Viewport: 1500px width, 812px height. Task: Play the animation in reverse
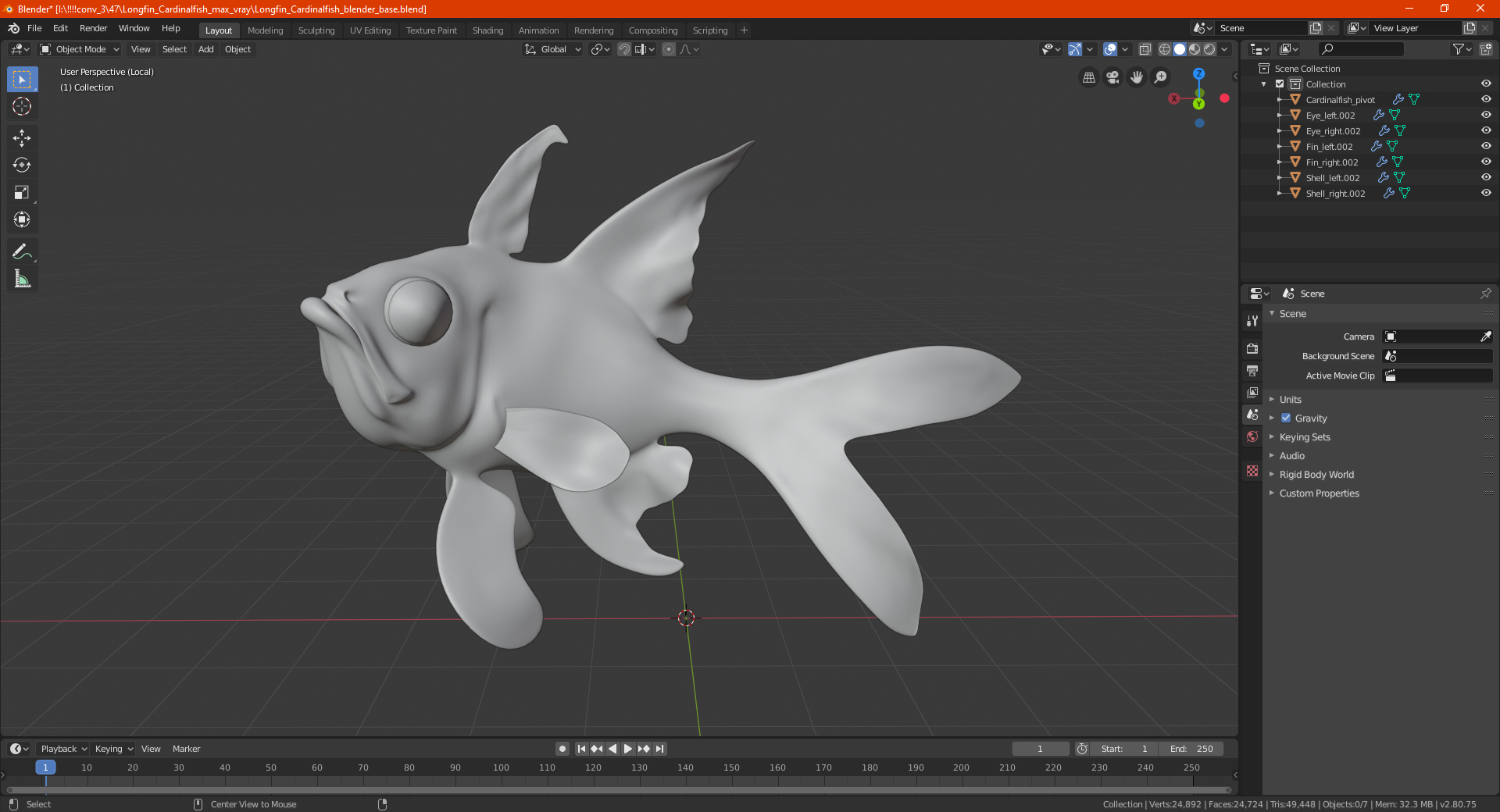612,749
